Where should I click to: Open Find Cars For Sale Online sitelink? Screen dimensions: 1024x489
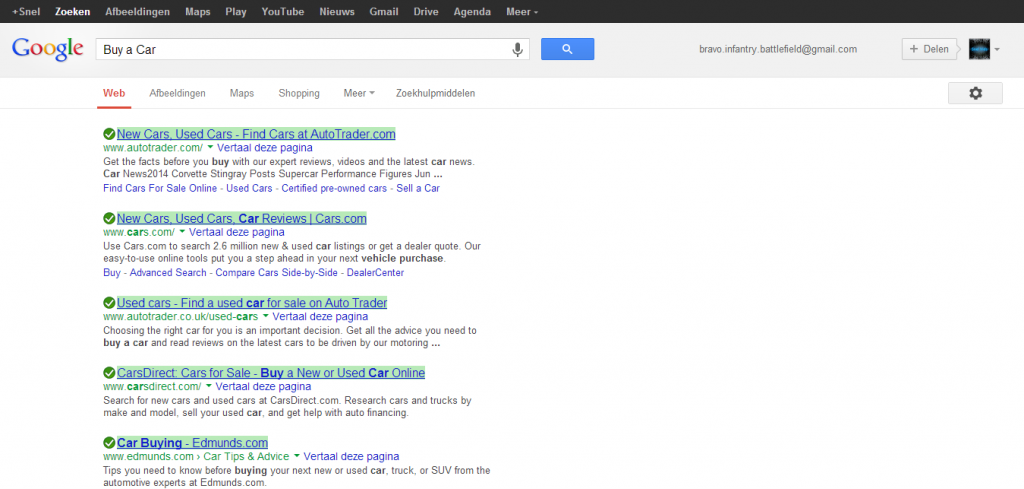tap(160, 188)
